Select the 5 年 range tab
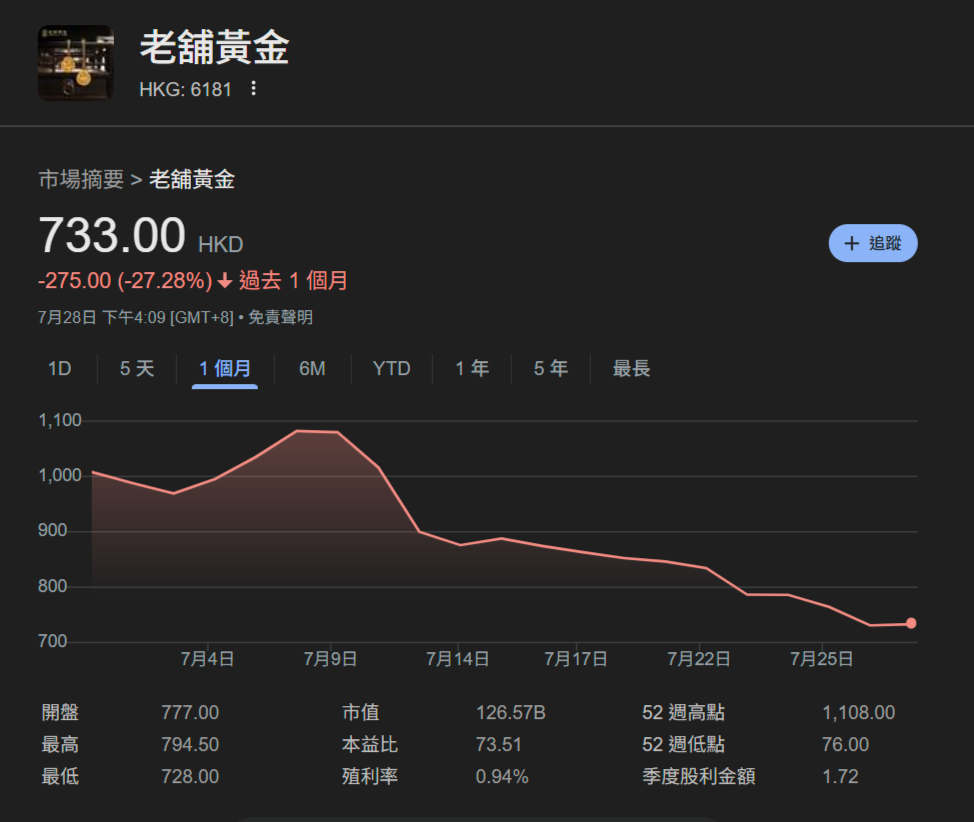The image size is (974, 822). [550, 369]
